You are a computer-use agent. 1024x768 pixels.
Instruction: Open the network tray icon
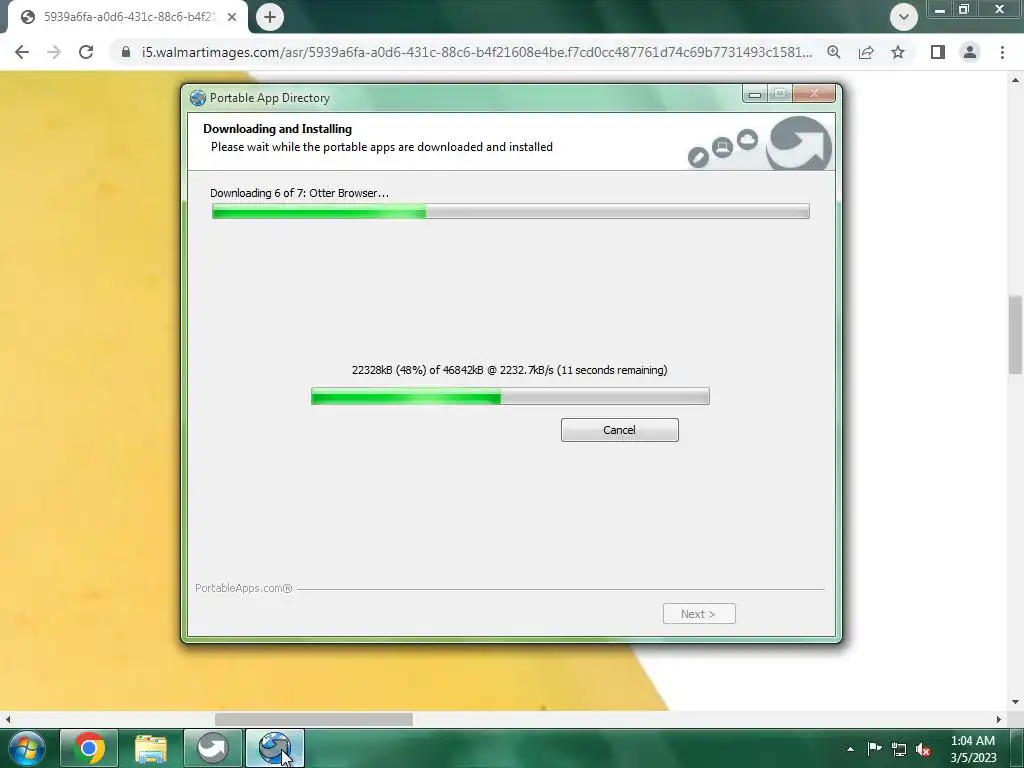(899, 749)
